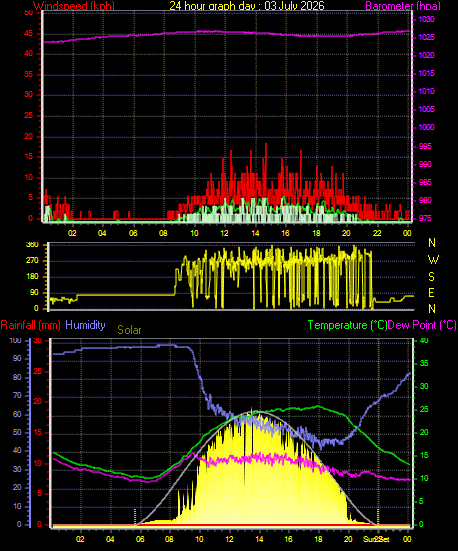Click the 12 hour tick under windspeed graph
The width and height of the screenshot is (458, 551).
224,233
